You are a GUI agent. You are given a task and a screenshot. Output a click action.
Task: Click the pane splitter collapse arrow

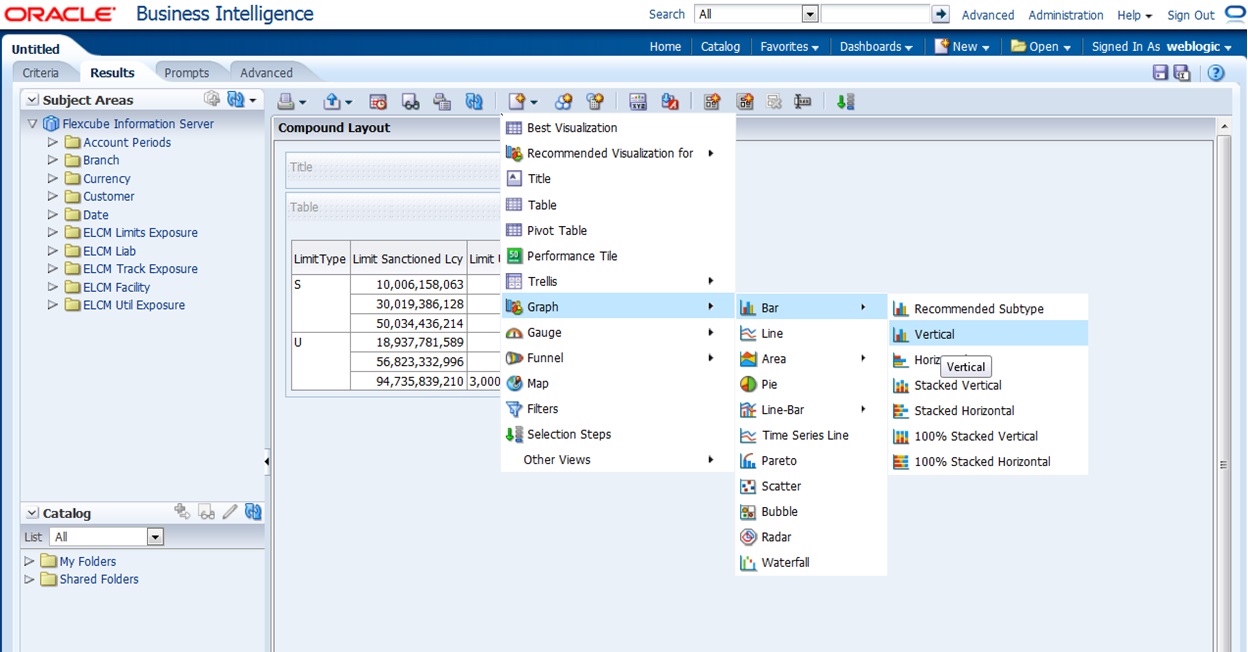tap(267, 462)
